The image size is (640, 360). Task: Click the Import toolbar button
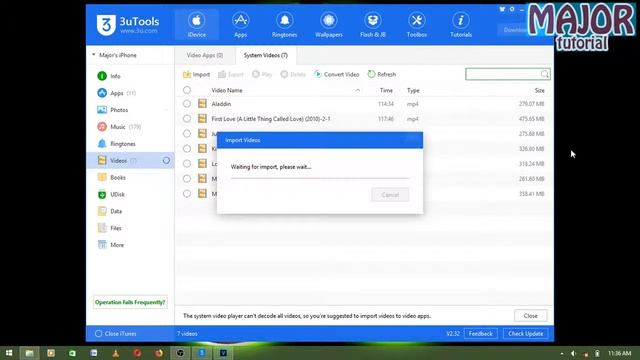point(196,74)
